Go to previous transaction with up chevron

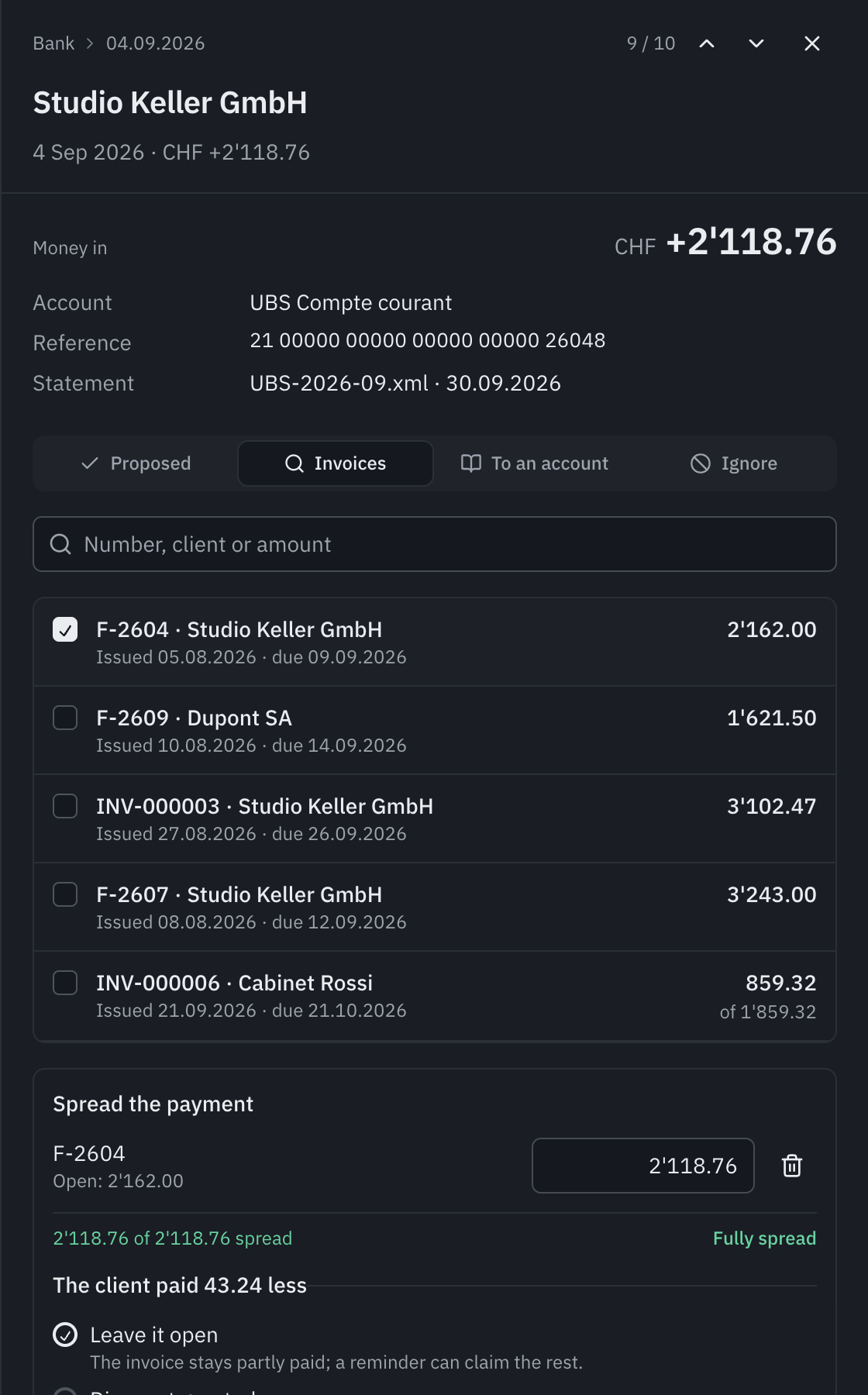(x=707, y=43)
